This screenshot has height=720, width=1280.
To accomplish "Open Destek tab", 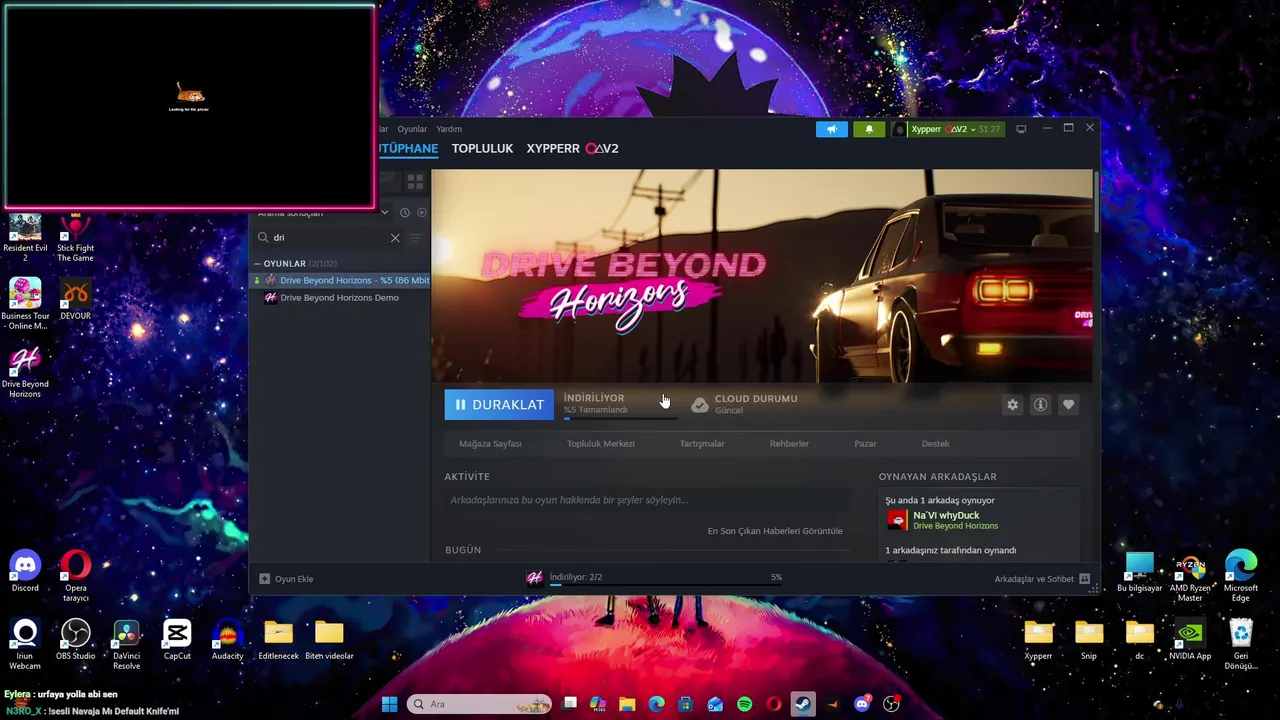I will 935,444.
